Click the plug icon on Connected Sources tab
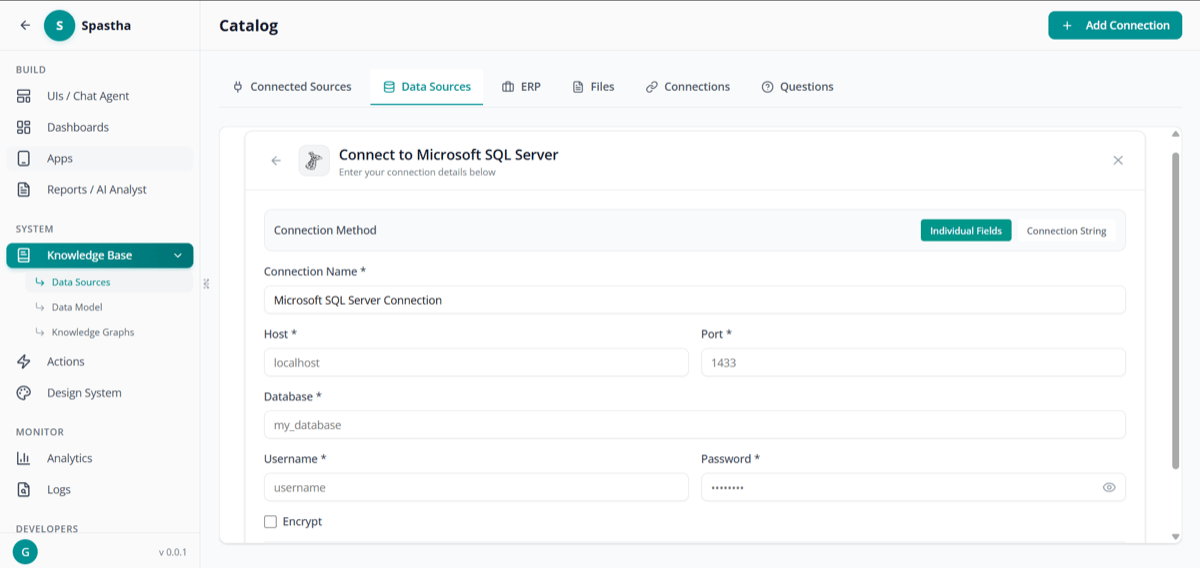Screen dimensions: 1200x568 [x=238, y=87]
